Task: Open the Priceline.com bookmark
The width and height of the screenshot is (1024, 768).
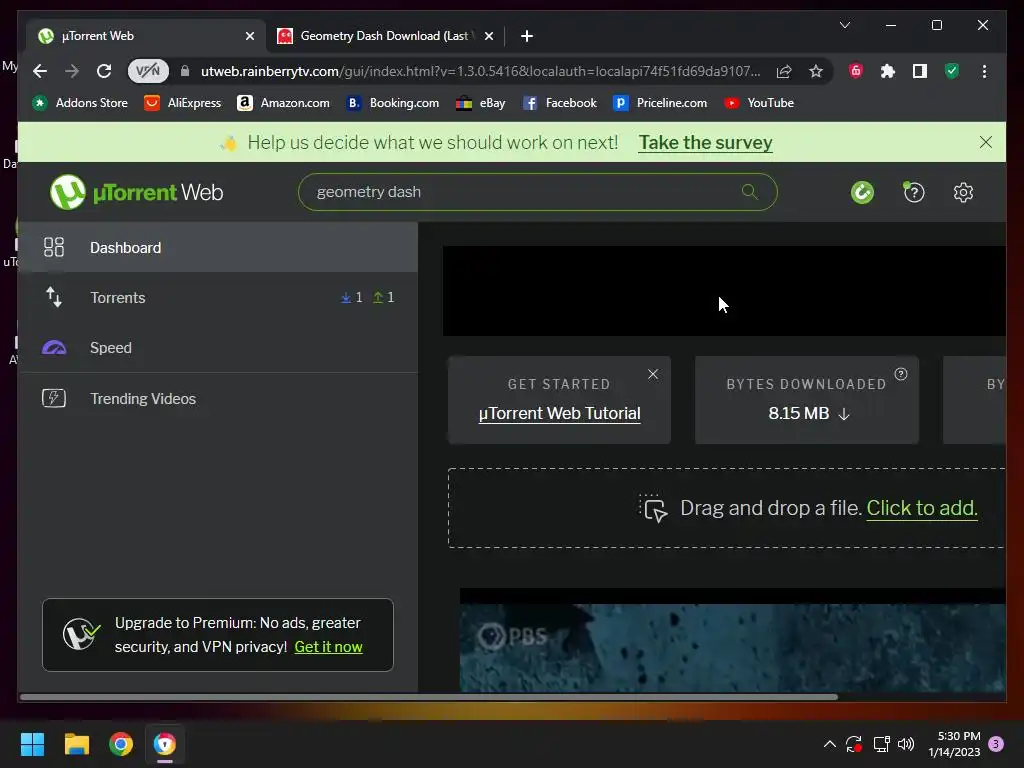Action: (660, 103)
